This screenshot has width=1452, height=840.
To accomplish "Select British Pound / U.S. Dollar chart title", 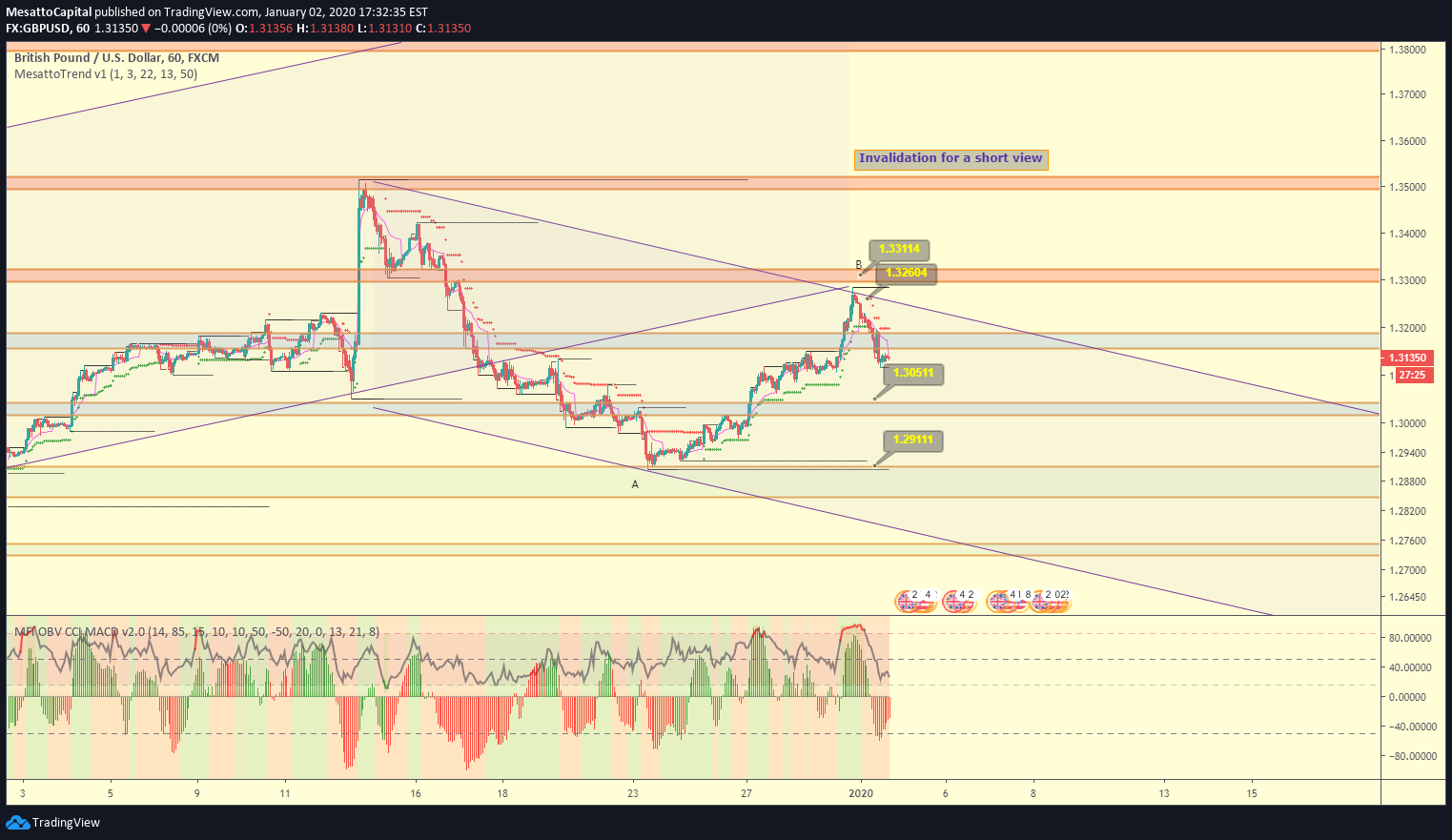I will click(116, 58).
